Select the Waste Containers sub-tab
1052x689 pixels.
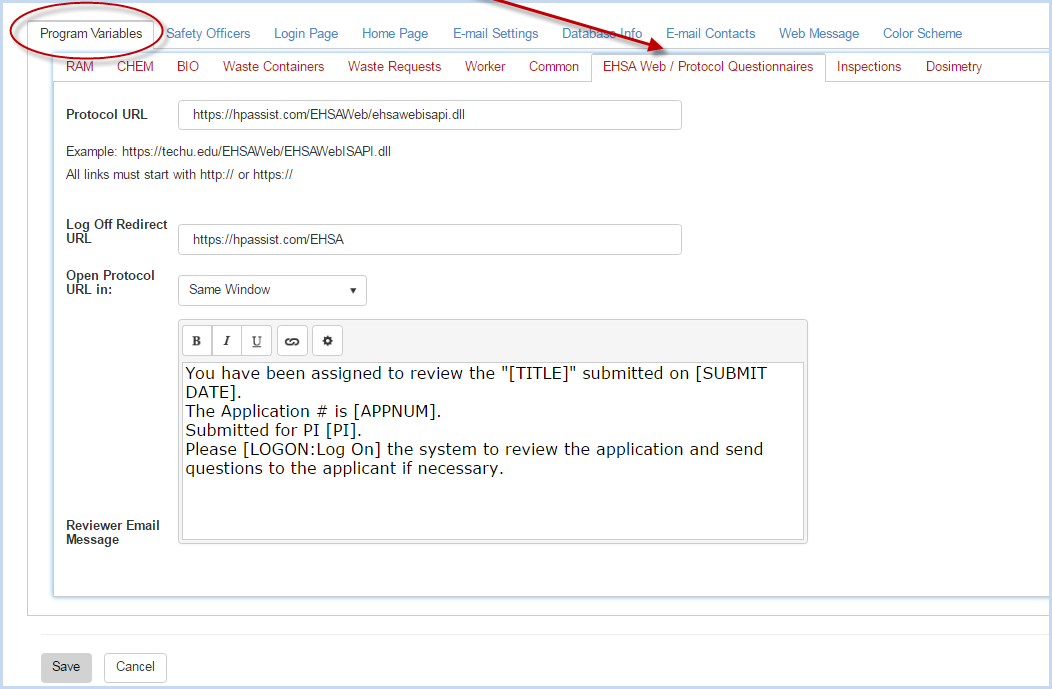pos(274,66)
